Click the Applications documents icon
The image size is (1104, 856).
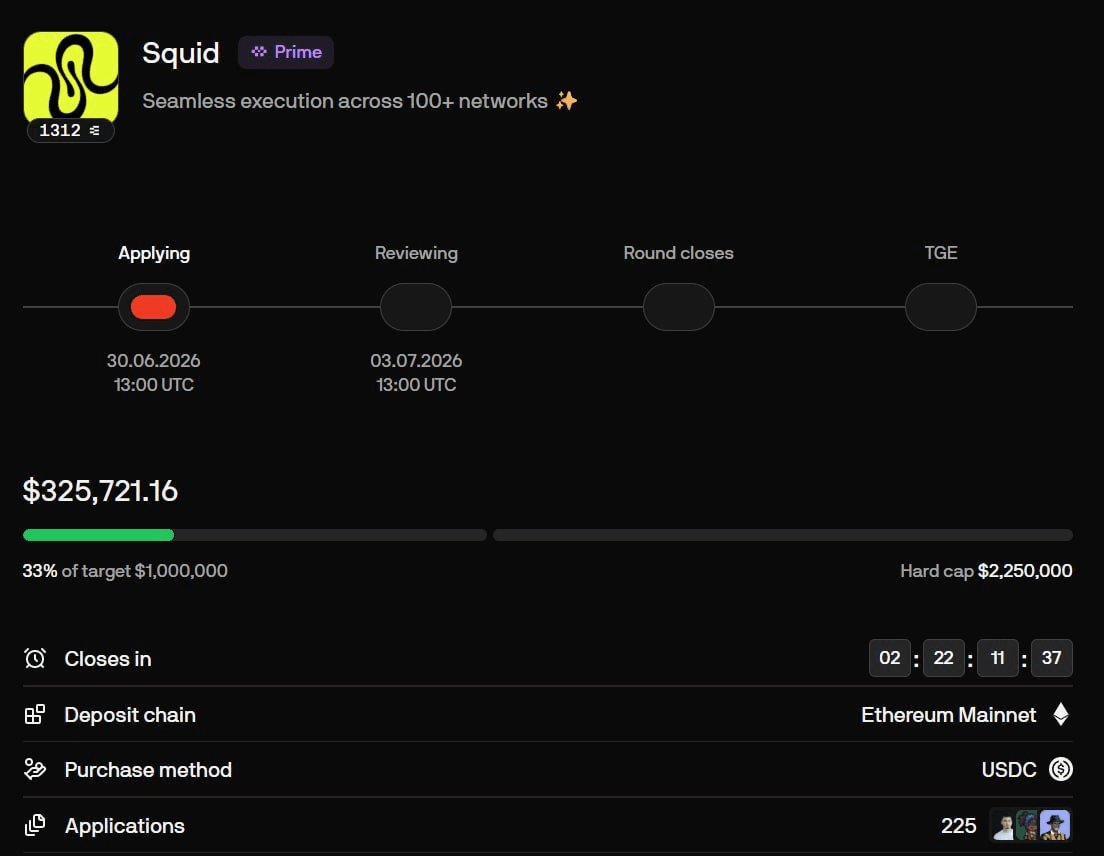tap(34, 825)
